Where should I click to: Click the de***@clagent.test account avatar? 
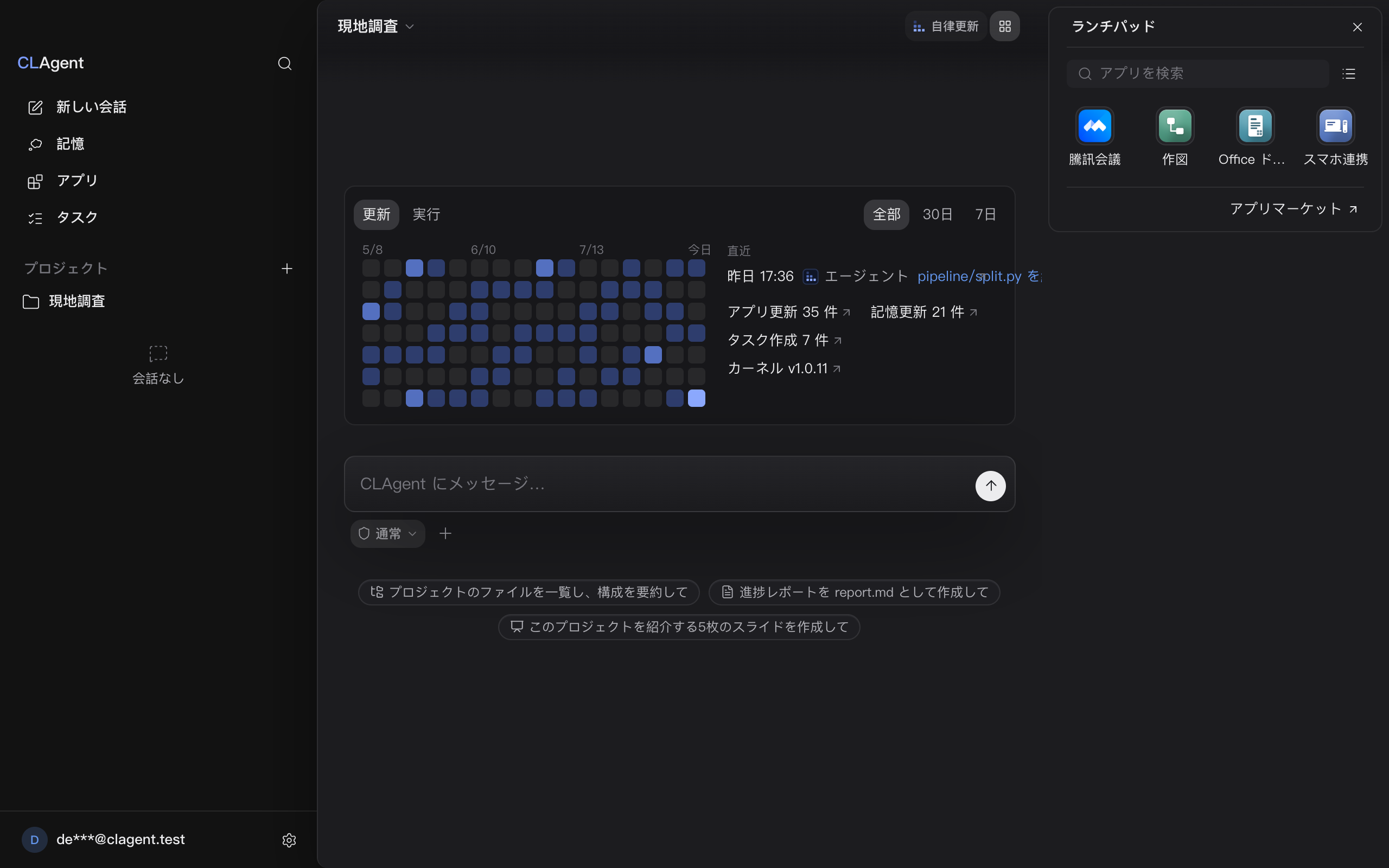pyautogui.click(x=34, y=839)
